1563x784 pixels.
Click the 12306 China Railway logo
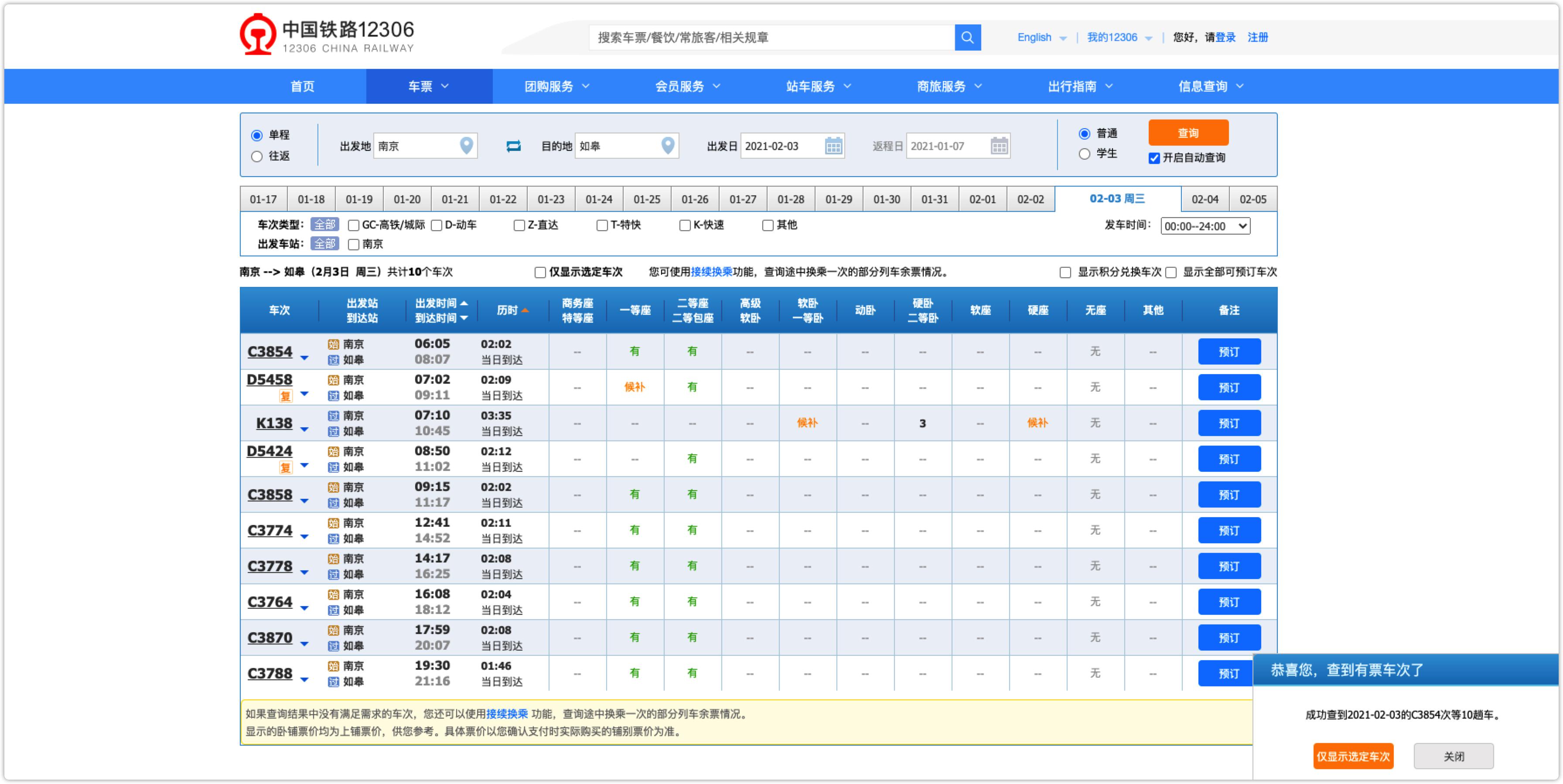pos(327,35)
